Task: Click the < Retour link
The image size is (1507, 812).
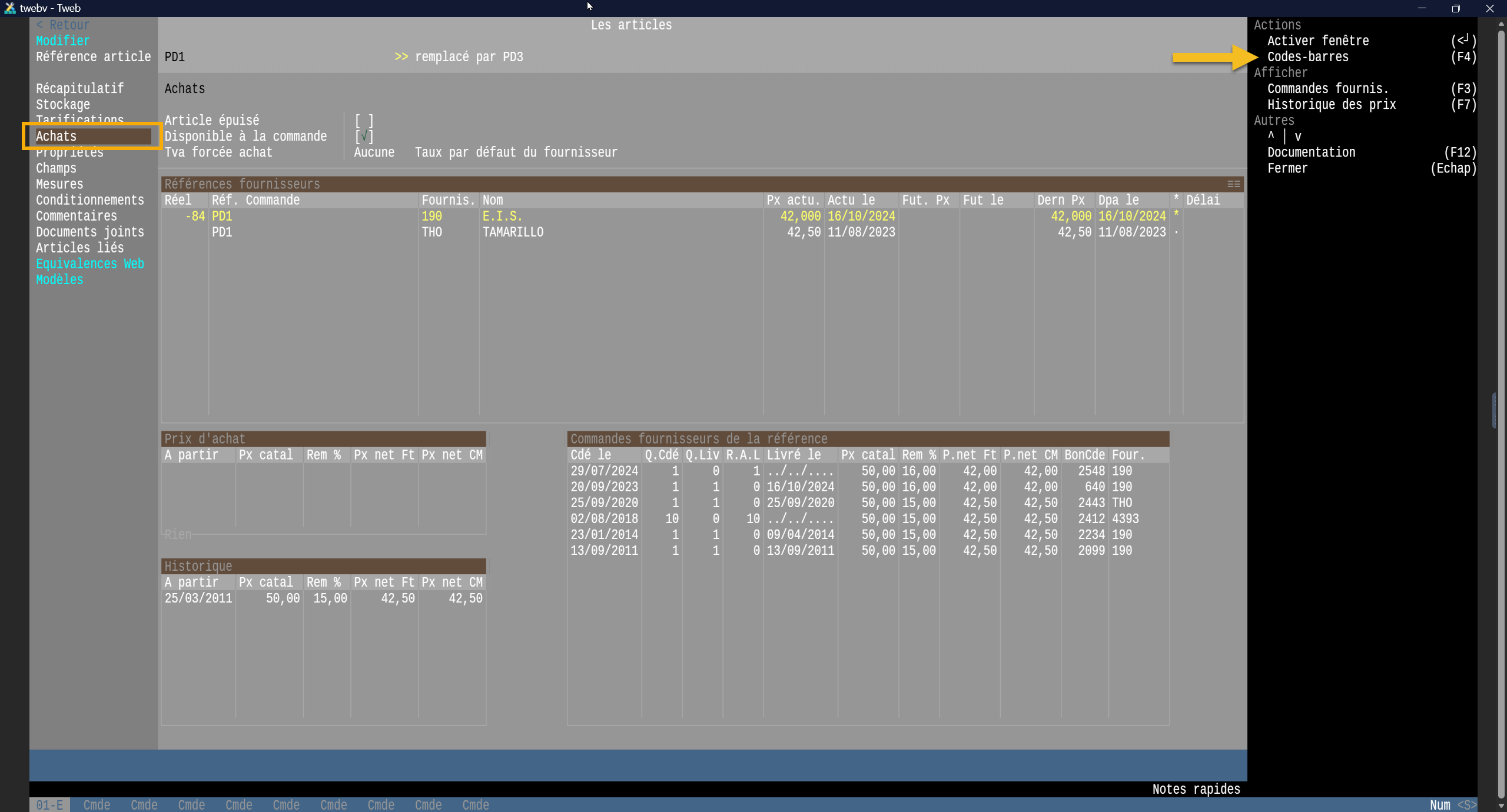Action: click(x=63, y=25)
